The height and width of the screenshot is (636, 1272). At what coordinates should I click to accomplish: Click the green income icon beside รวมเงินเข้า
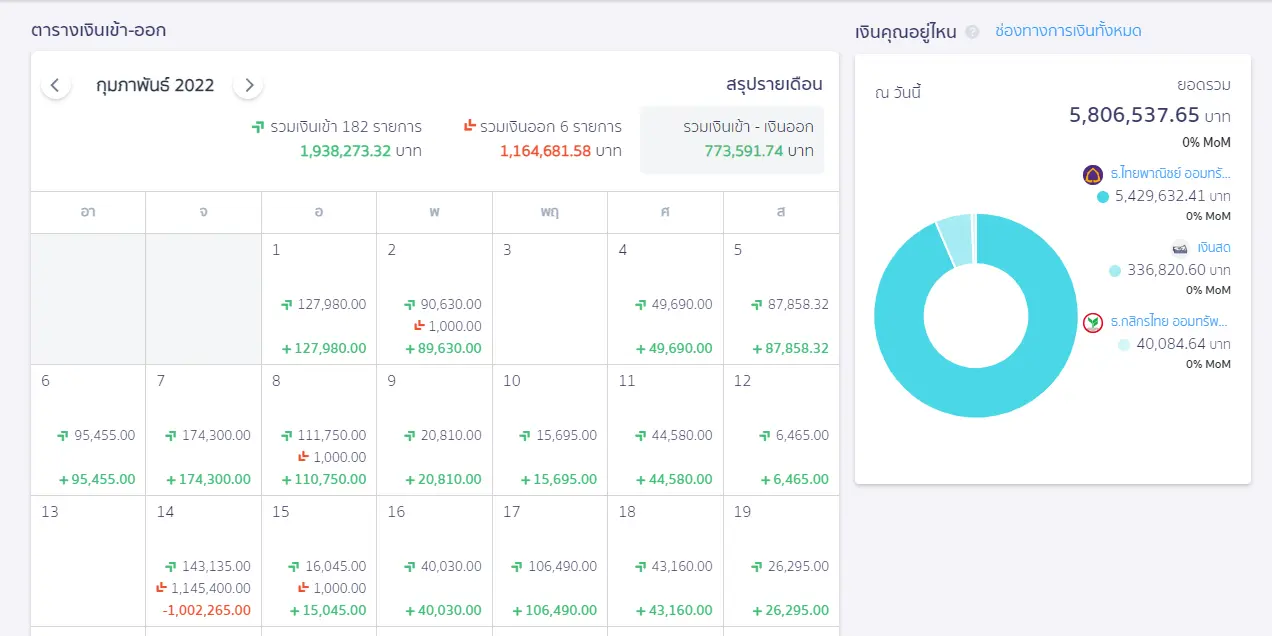(x=258, y=127)
